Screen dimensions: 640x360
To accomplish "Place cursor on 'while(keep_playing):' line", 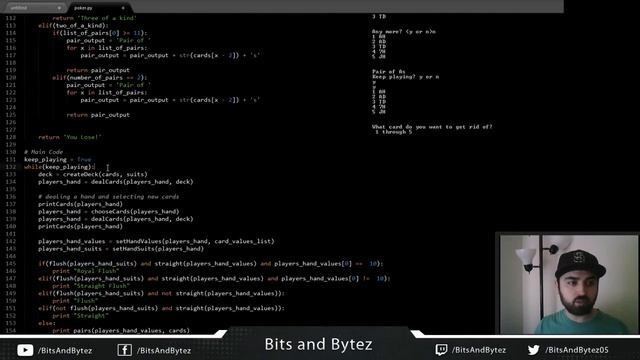I will tap(59, 167).
